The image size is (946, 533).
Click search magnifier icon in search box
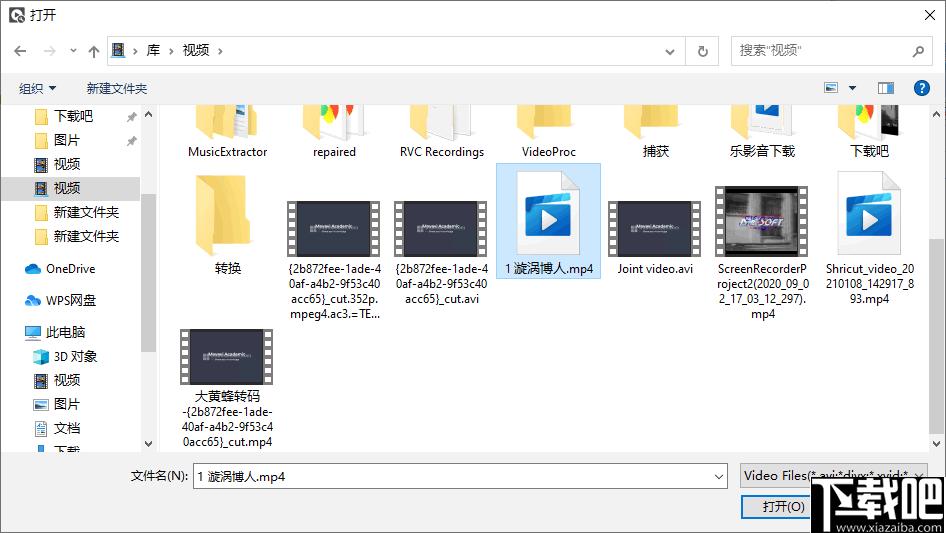pyautogui.click(x=918, y=50)
